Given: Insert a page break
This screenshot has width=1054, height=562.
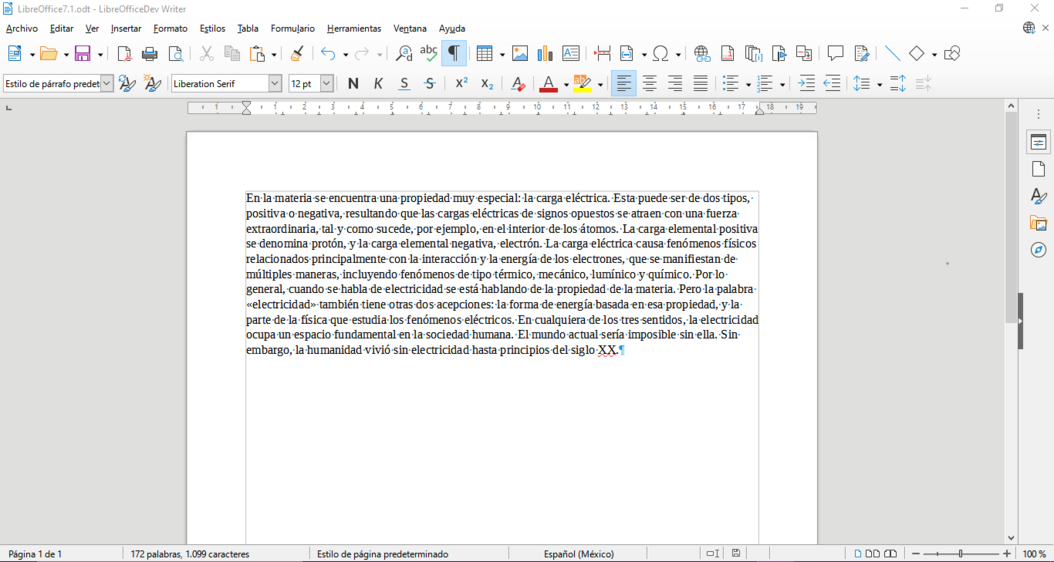Looking at the screenshot, I should click(x=602, y=54).
